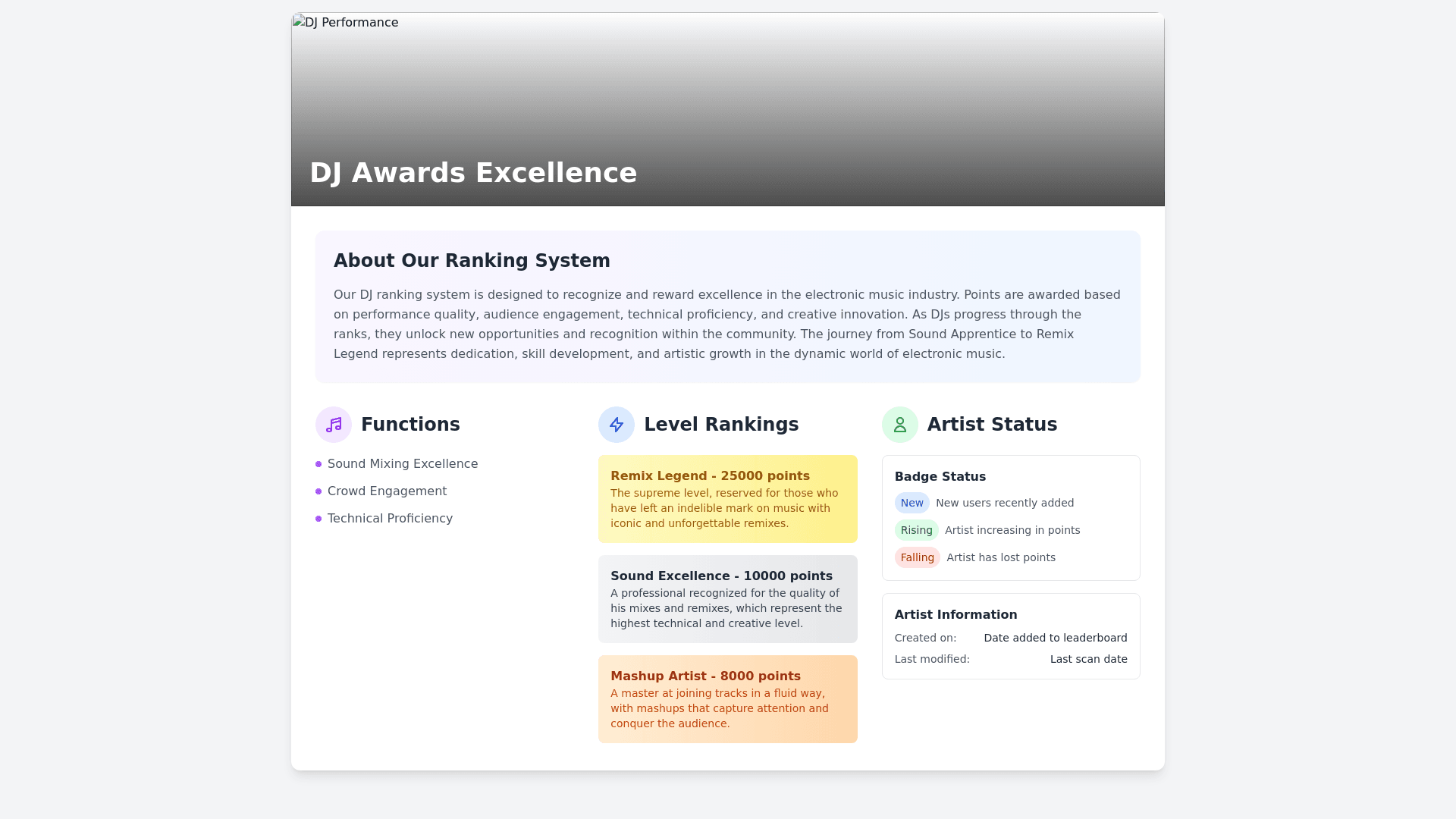Image resolution: width=1456 pixels, height=819 pixels.
Task: Click the blue lightning bolt Level Rankings icon
Action: click(617, 425)
